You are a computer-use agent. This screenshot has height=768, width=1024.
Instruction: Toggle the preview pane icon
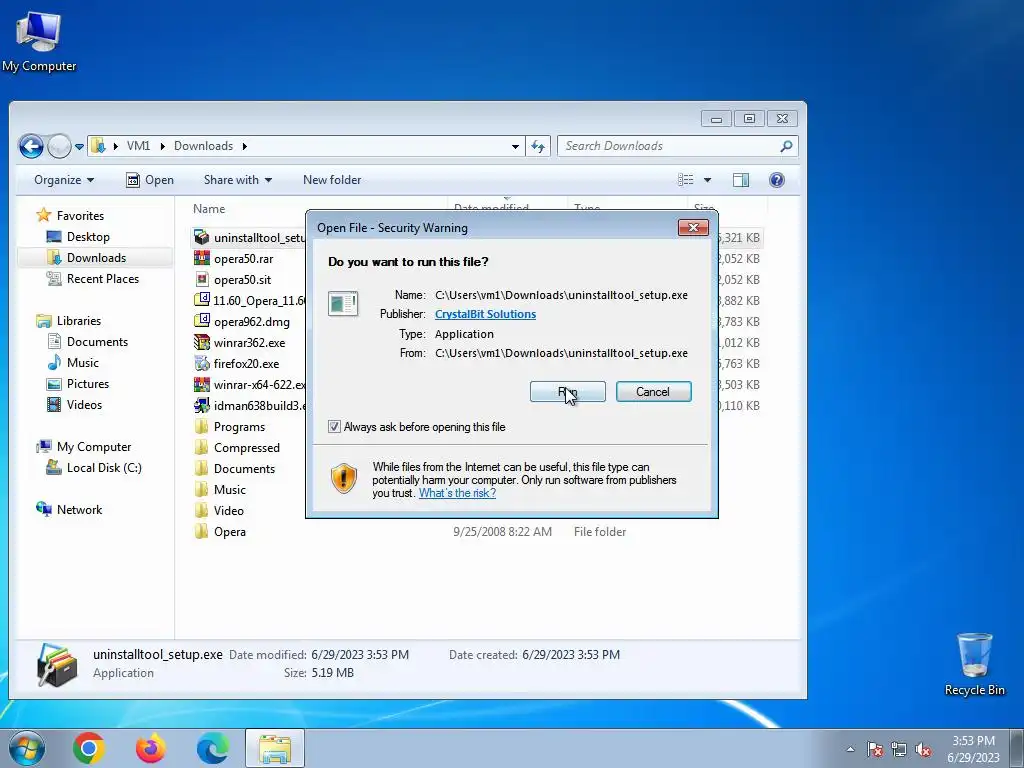point(741,180)
